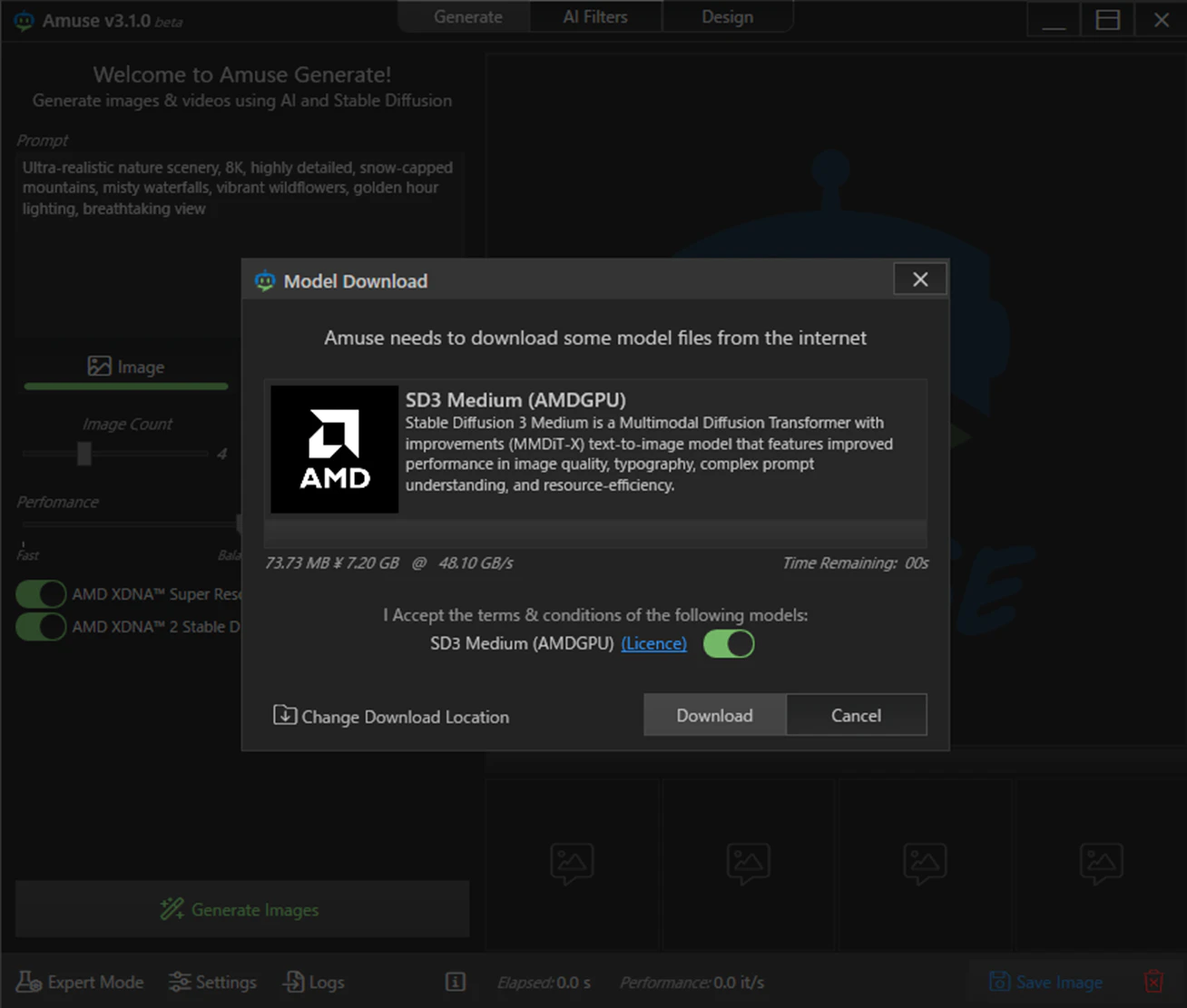Select the fourth empty image placeholder
This screenshot has height=1008, width=1187.
1102,864
